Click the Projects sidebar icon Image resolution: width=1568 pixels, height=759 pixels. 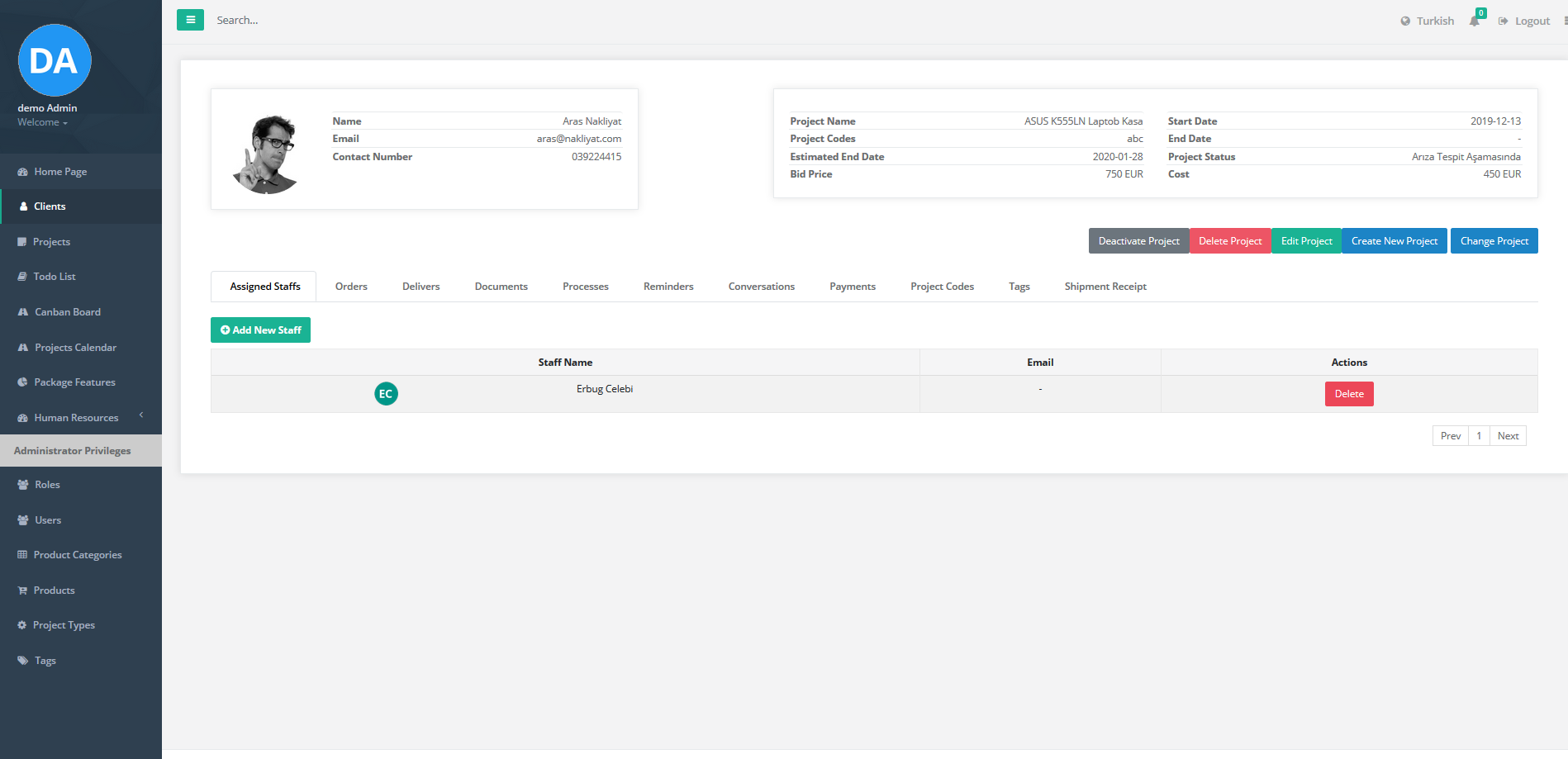[x=22, y=242]
